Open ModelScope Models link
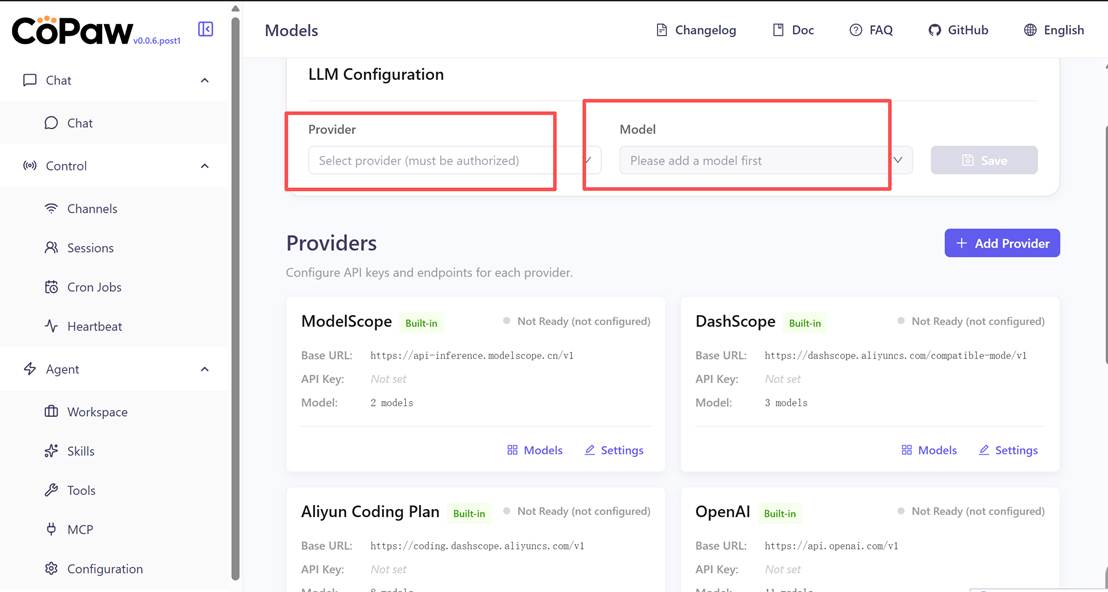This screenshot has height=592, width=1108. [x=535, y=450]
